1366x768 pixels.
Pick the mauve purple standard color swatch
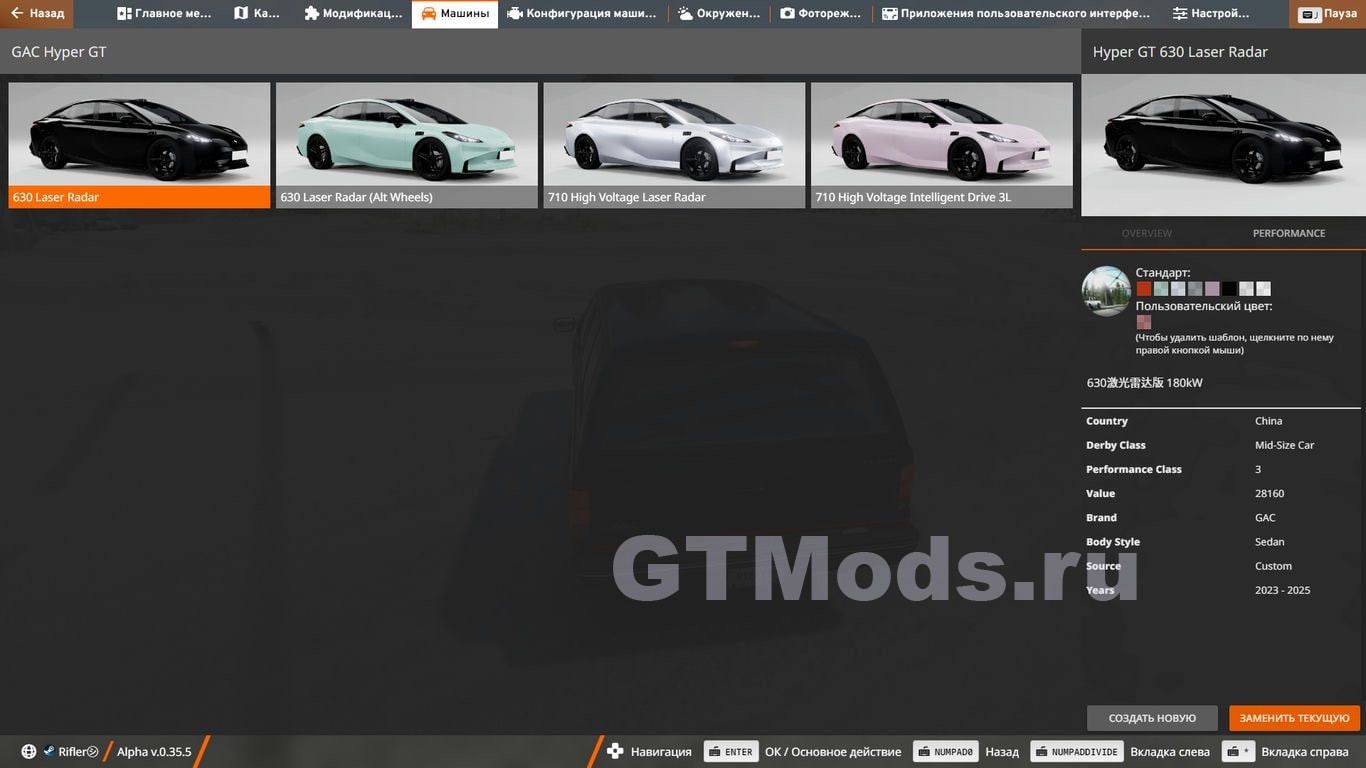(x=1212, y=289)
